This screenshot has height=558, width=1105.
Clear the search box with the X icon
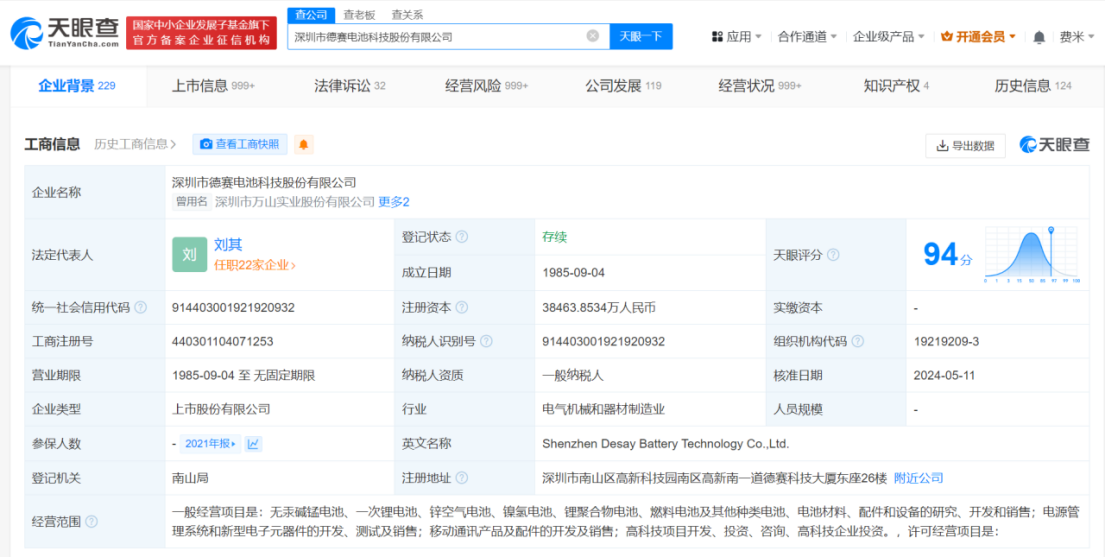592,36
